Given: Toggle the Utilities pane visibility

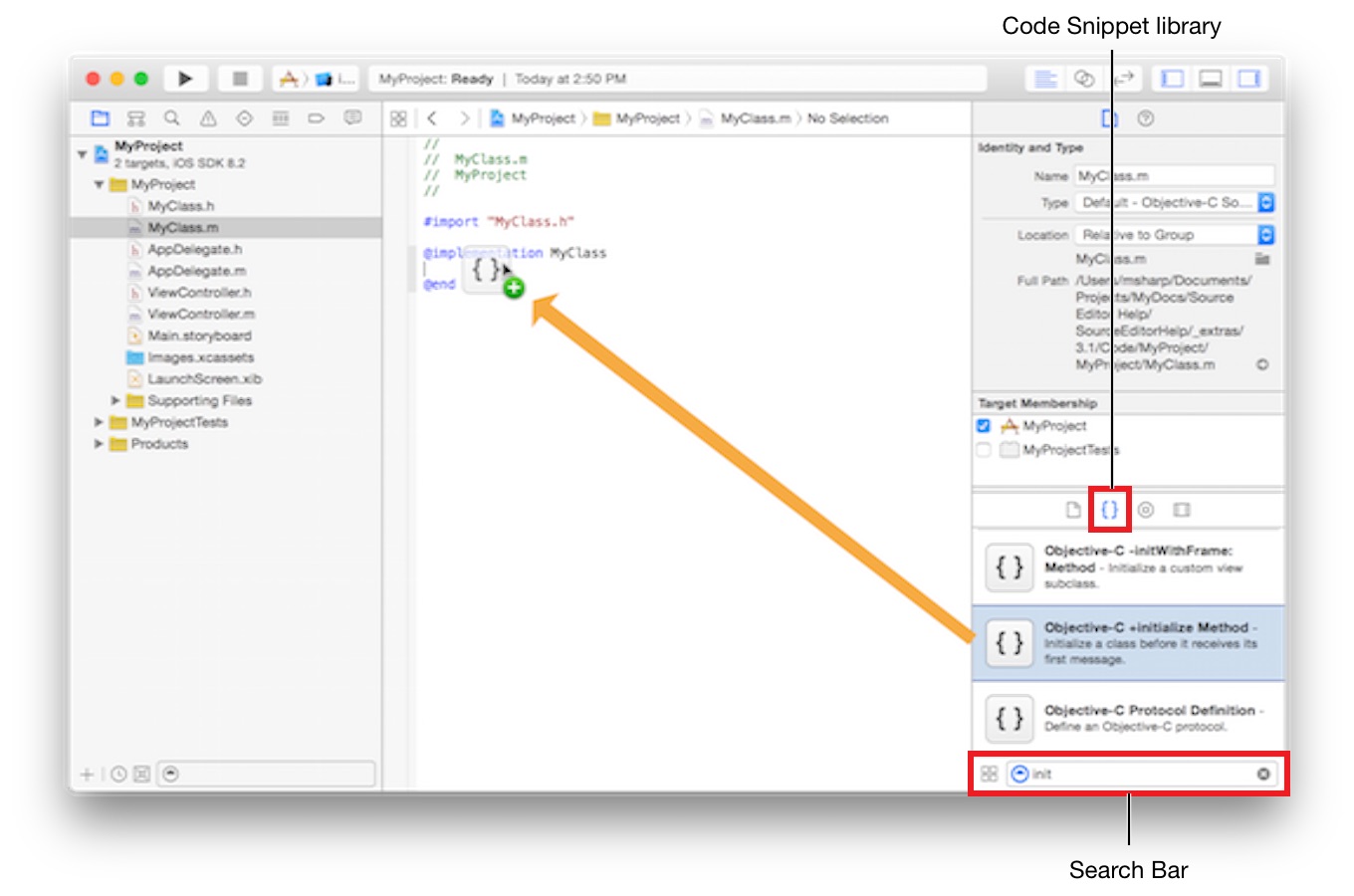Looking at the screenshot, I should [x=1248, y=79].
